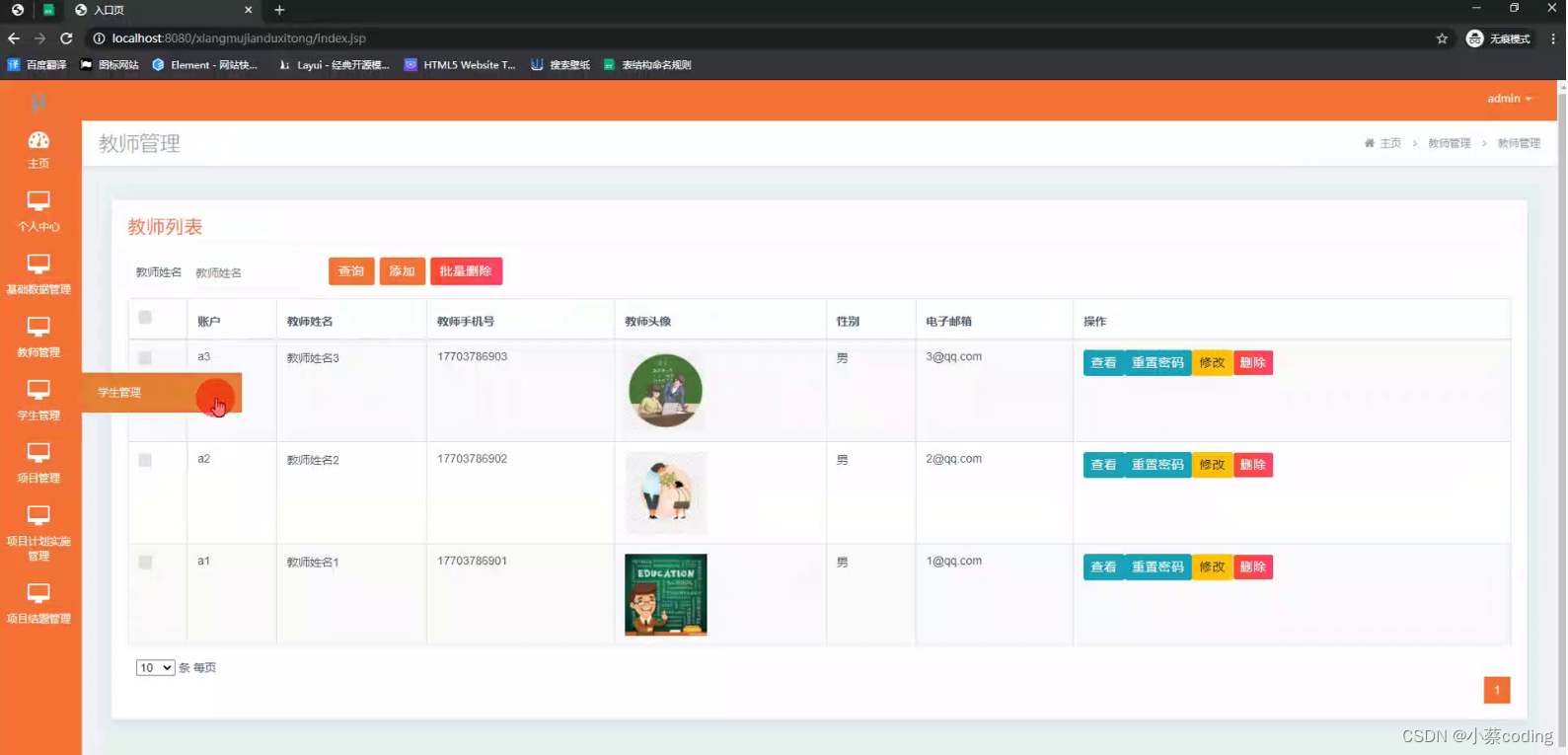Click the email 2@qq.com
This screenshot has height=755, width=1568.
coord(953,459)
